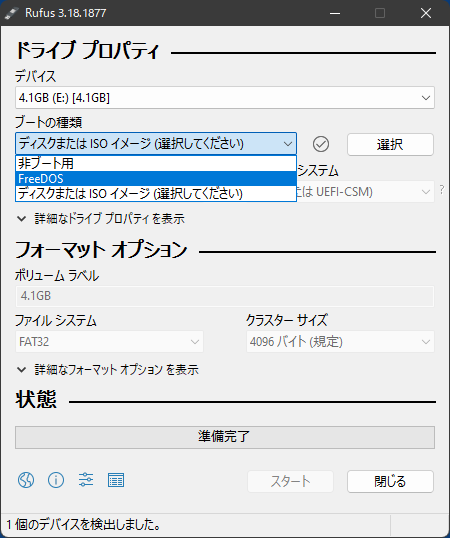Open the FAT32 file system dropdown

pos(109,342)
